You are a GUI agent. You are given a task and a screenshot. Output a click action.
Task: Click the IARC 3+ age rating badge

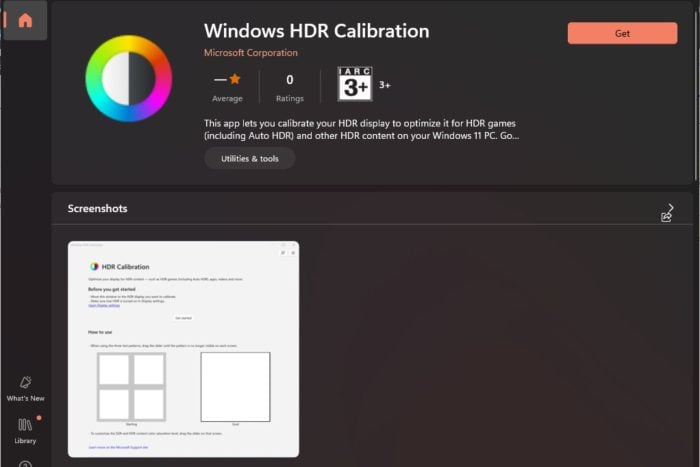(x=354, y=85)
